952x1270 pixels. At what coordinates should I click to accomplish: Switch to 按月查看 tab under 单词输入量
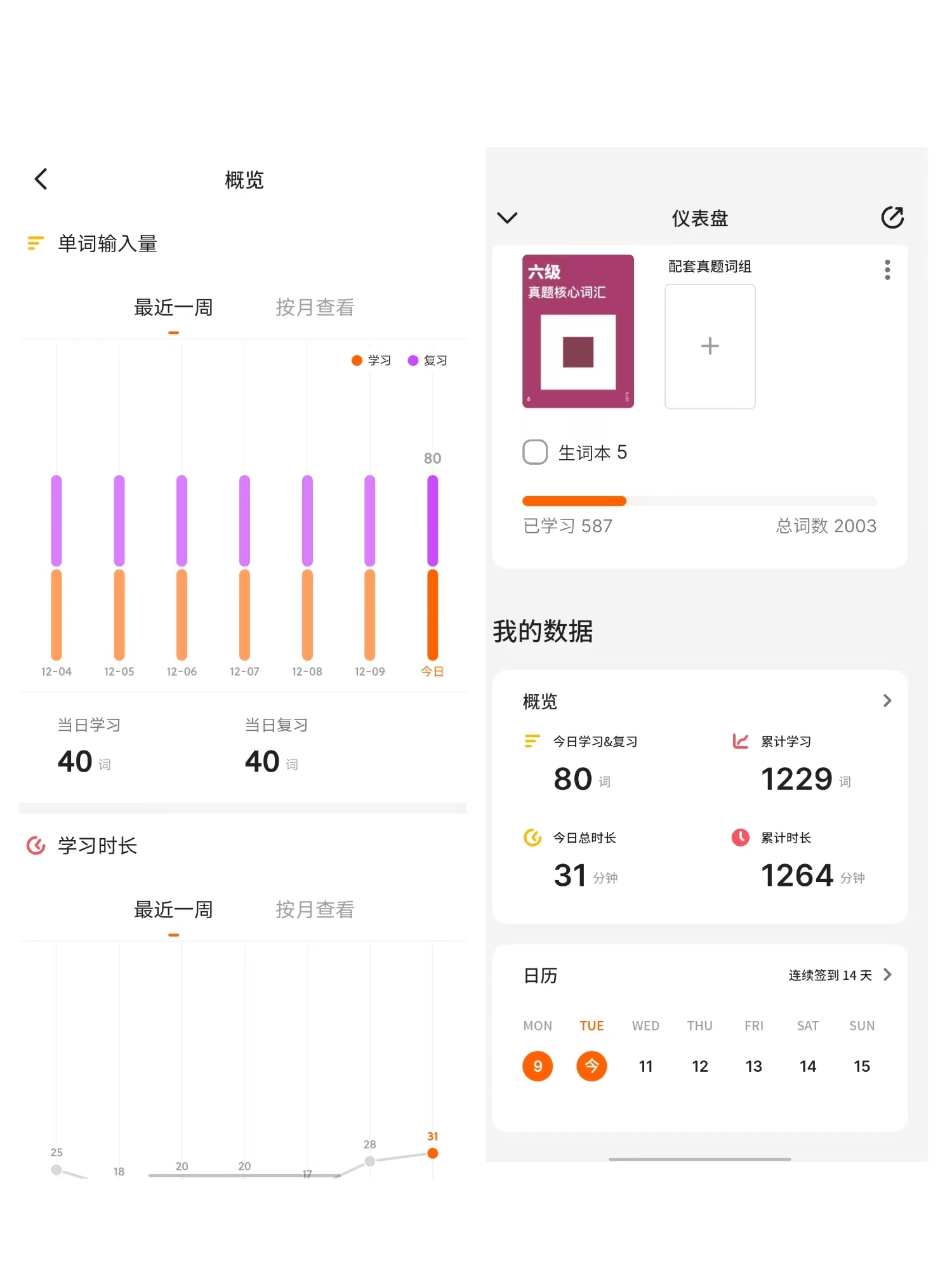click(x=315, y=308)
